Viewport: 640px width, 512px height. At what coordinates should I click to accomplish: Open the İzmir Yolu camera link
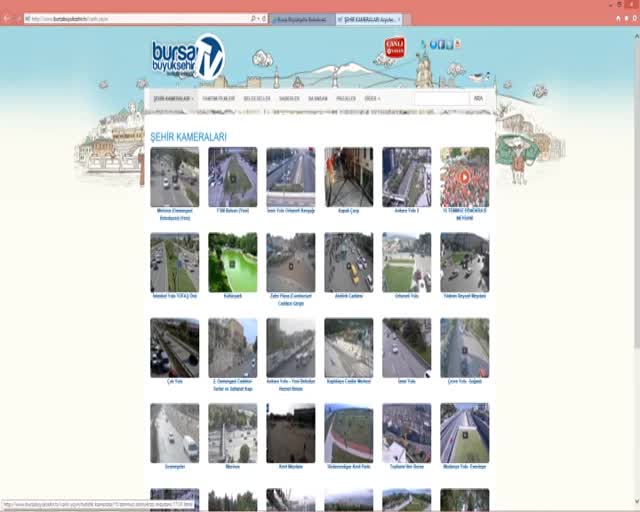tap(407, 381)
